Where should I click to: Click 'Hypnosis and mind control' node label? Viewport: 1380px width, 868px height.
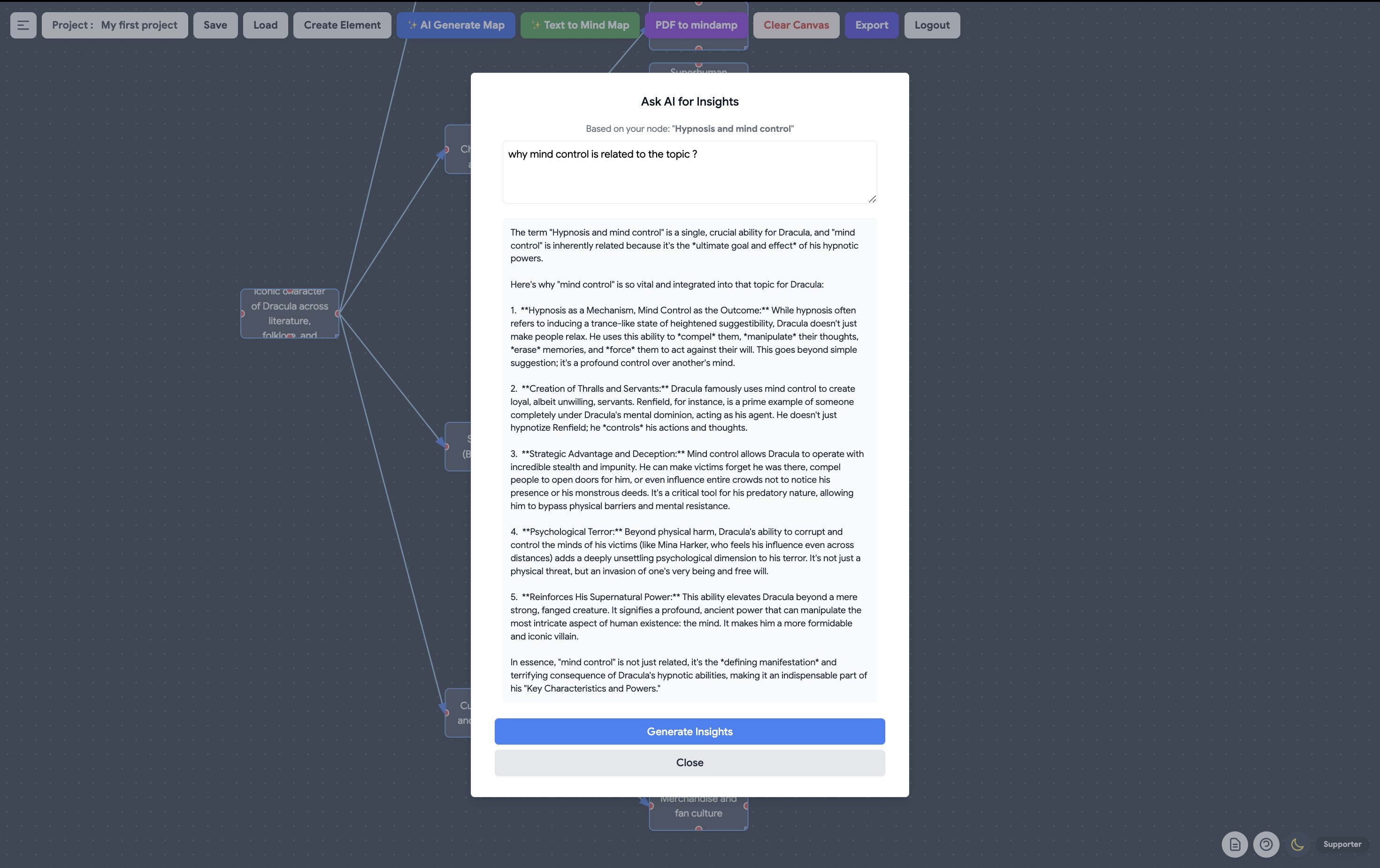732,129
